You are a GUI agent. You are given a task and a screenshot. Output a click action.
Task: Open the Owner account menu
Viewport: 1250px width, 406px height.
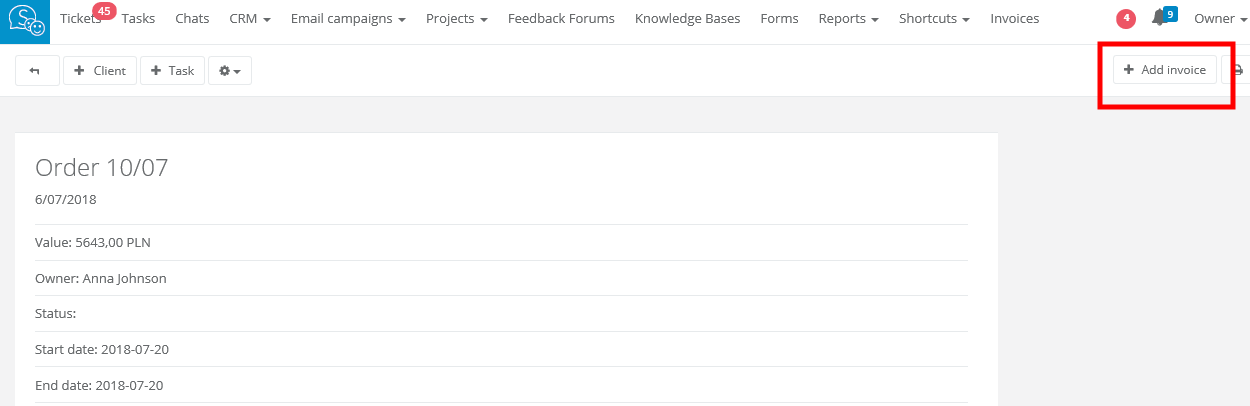[1220, 19]
